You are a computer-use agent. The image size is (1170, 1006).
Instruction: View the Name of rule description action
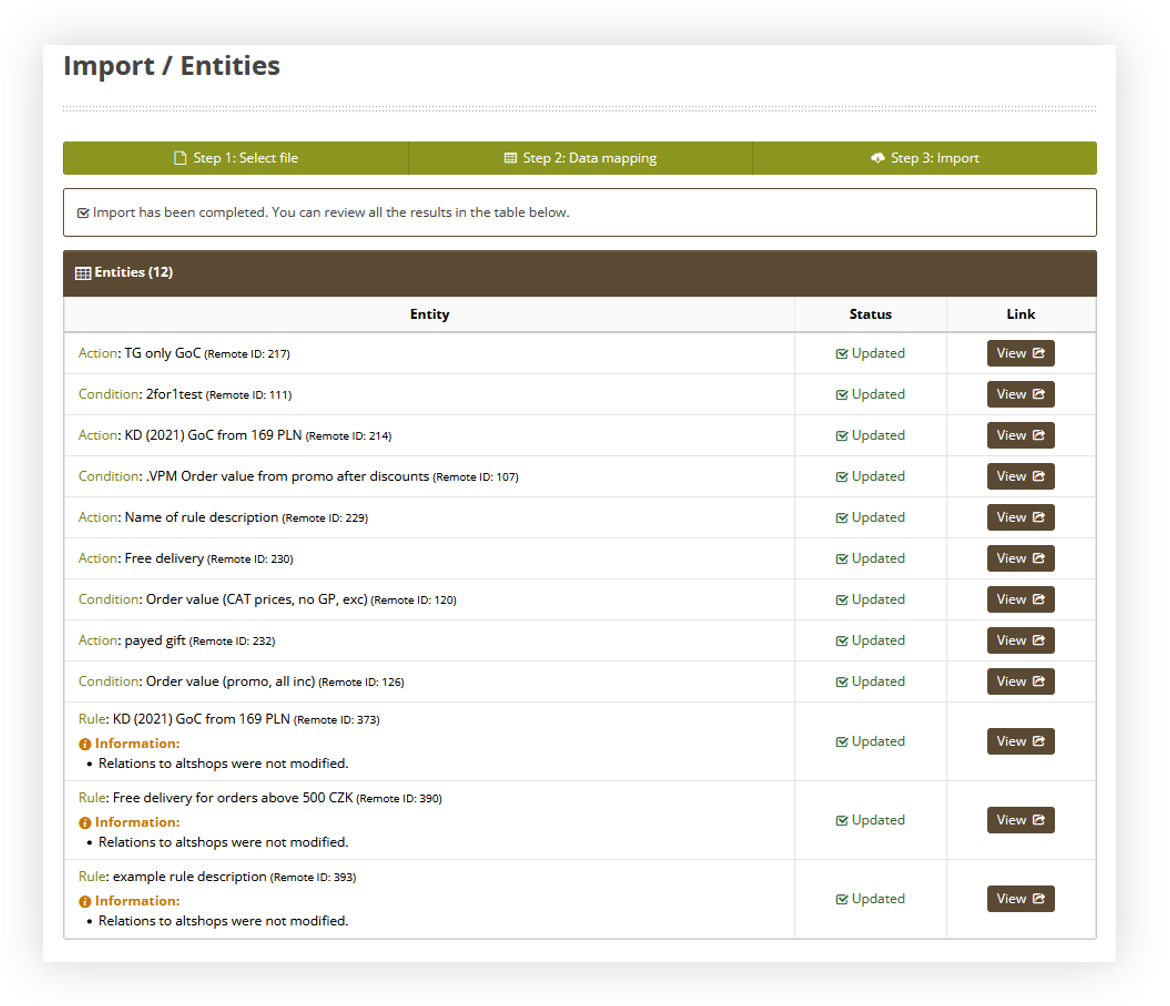click(1020, 517)
